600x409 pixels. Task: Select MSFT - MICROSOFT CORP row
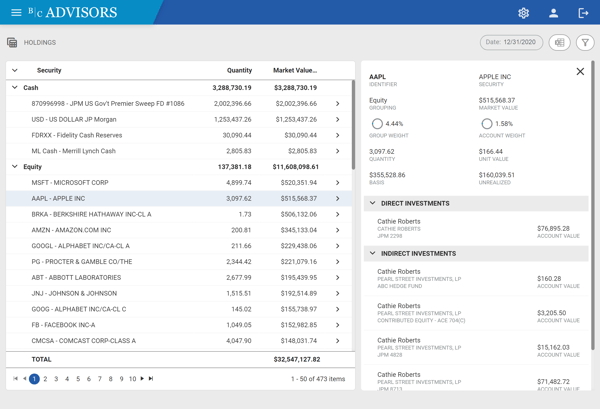point(179,183)
